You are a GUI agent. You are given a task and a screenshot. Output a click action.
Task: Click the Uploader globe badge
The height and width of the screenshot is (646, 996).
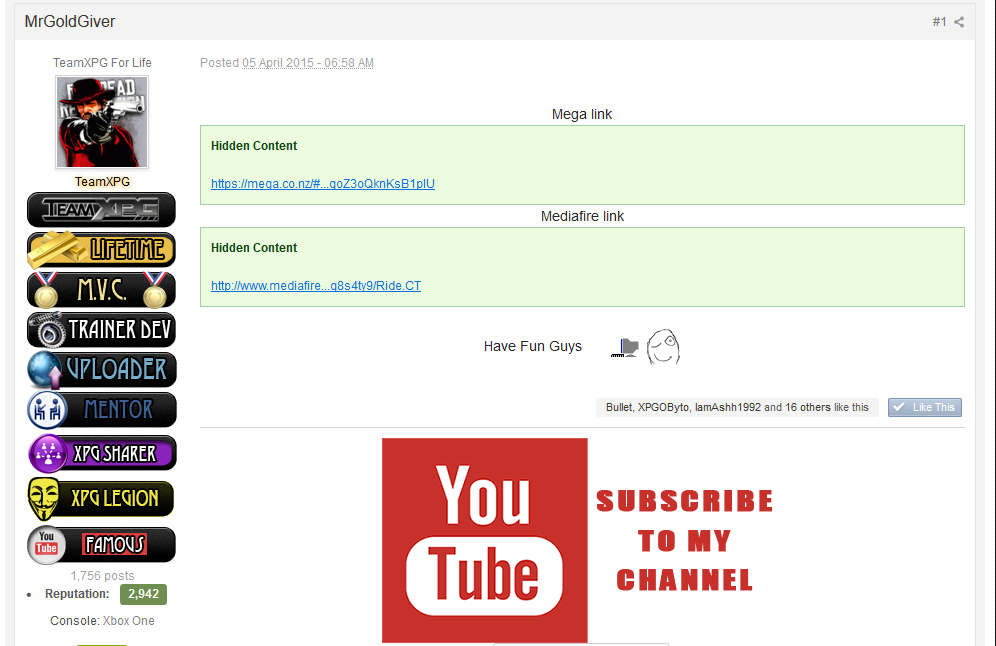tap(102, 370)
